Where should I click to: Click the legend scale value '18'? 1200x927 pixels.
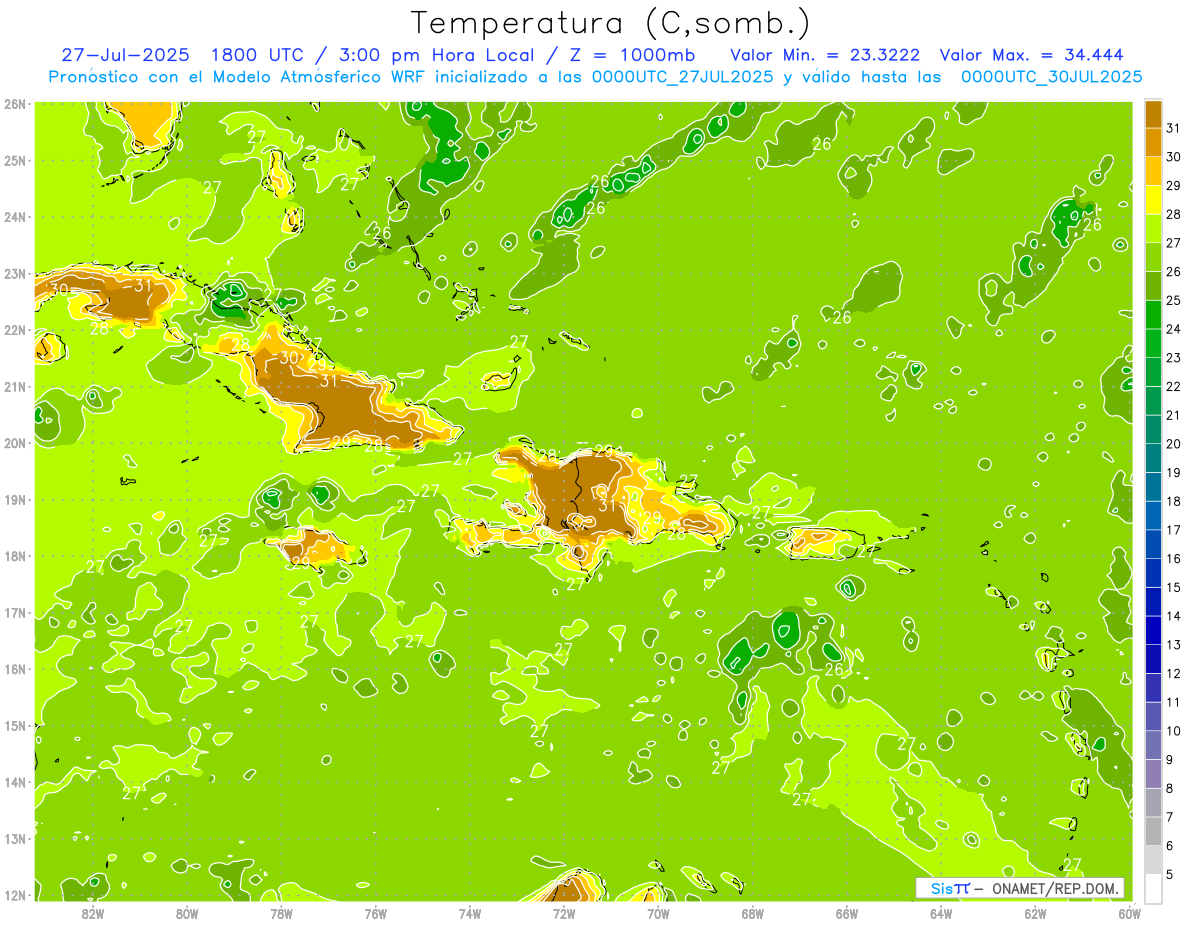coord(1174,501)
